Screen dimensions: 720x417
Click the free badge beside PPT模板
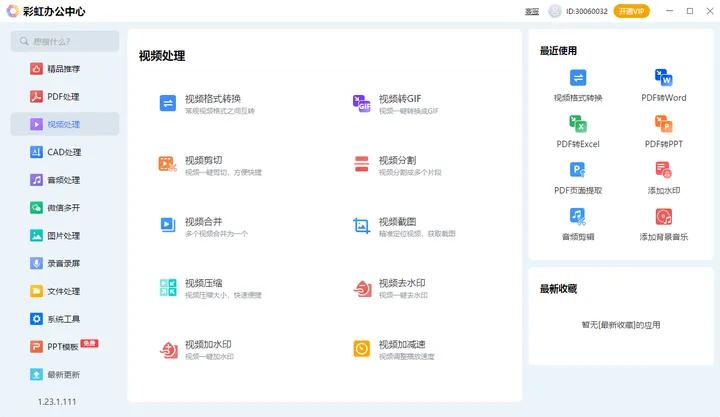(x=90, y=343)
